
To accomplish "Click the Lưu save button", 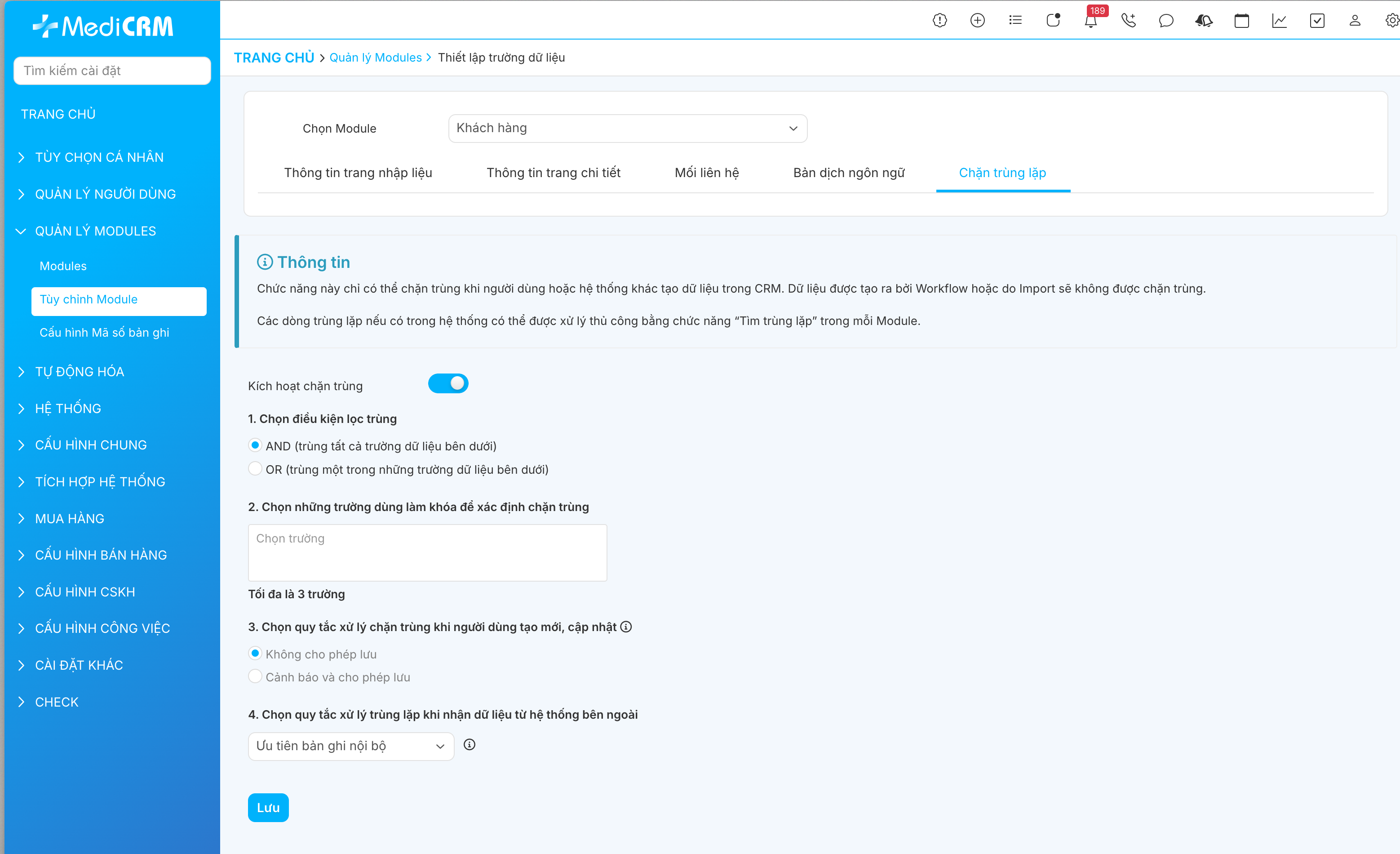I will tap(268, 807).
